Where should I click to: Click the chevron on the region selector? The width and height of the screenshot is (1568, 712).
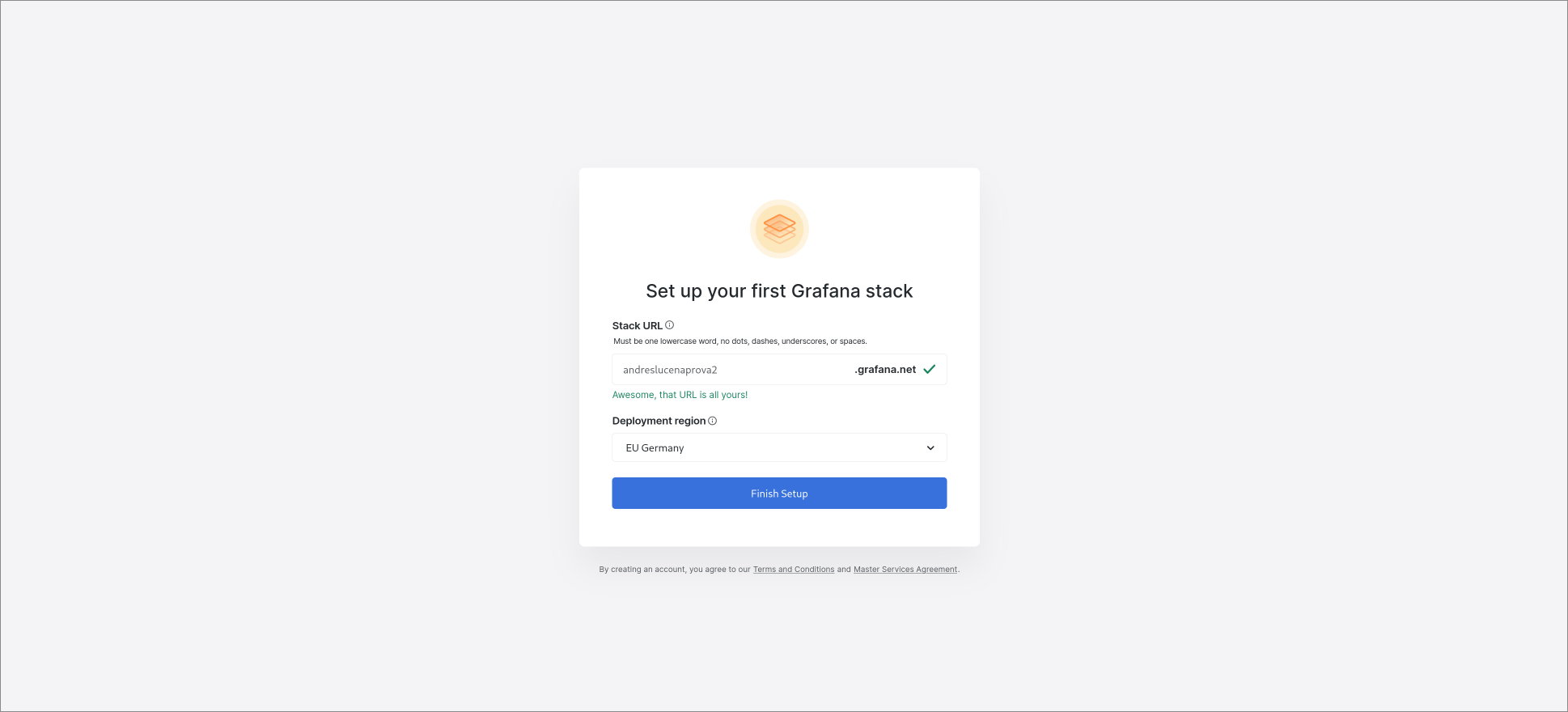tap(929, 447)
